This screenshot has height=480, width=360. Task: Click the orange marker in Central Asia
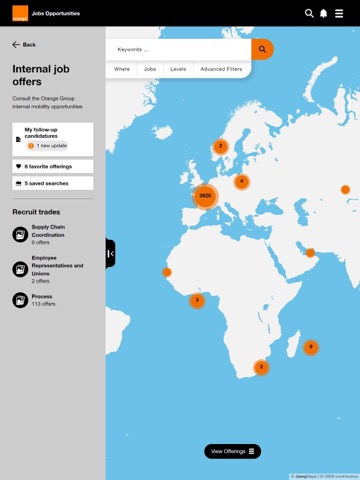pyautogui.click(x=345, y=190)
